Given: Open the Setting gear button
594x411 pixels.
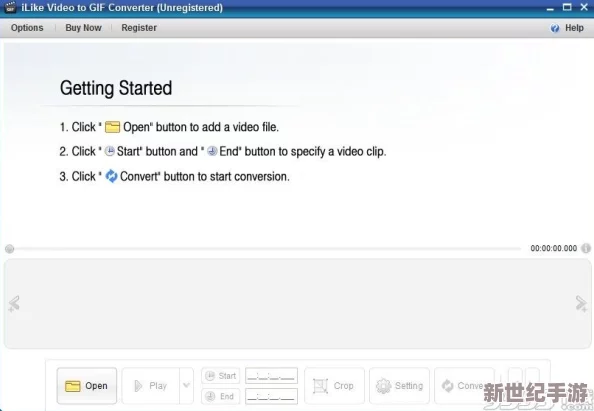Looking at the screenshot, I should point(399,386).
